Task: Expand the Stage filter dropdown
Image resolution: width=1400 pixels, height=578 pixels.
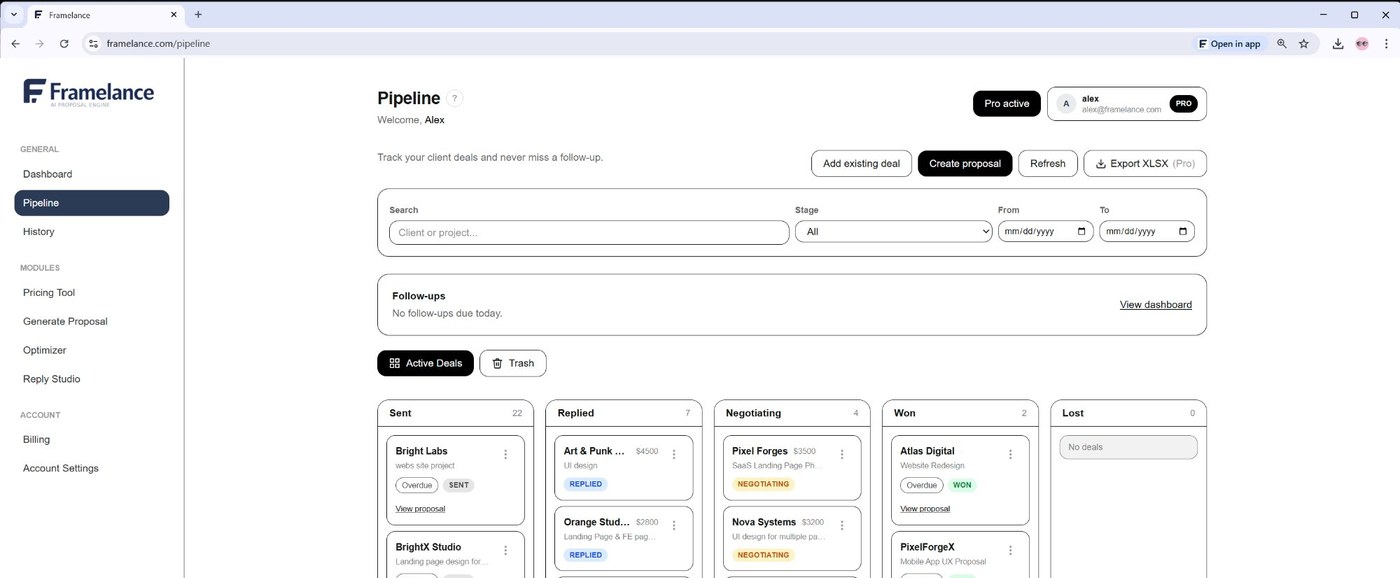Action: coord(893,232)
